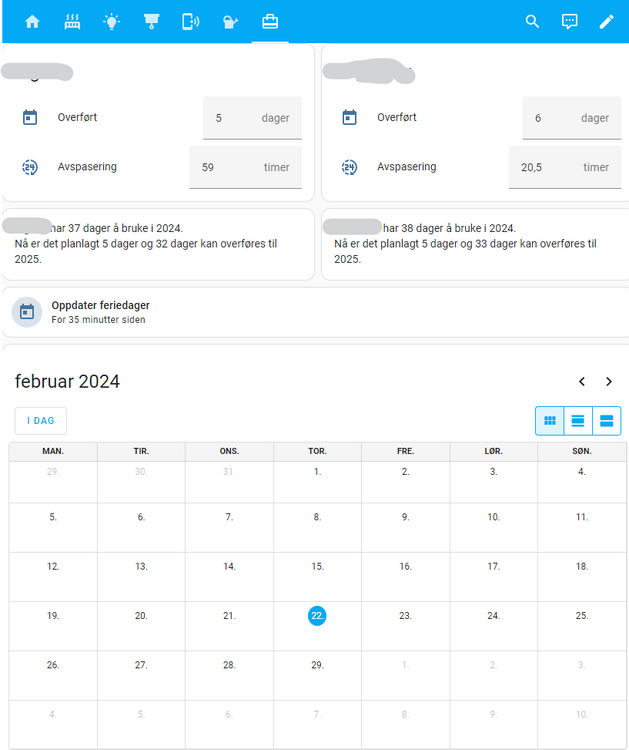The width and height of the screenshot is (629, 750).
Task: Open the chat assistant icon
Action: (569, 21)
